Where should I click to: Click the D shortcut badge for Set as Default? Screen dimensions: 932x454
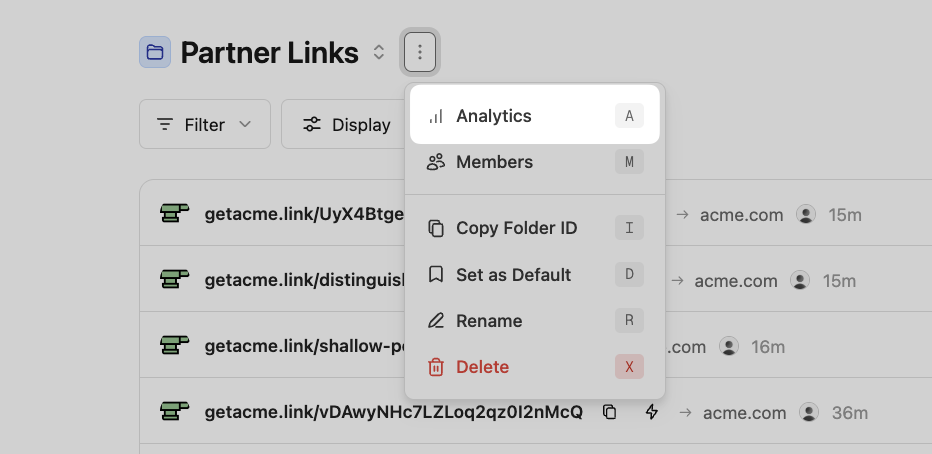(629, 275)
